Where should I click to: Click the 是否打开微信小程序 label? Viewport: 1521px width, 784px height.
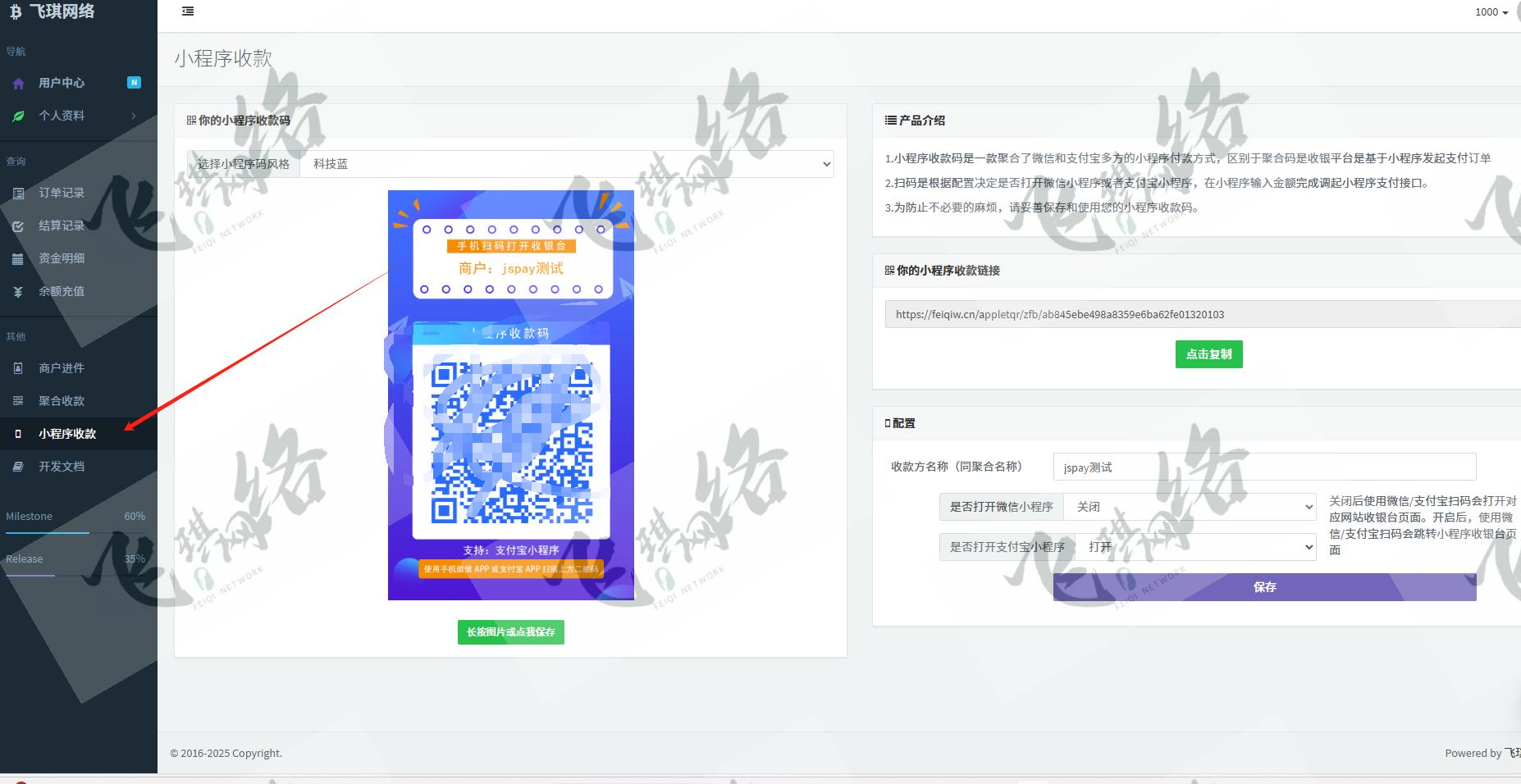click(x=1002, y=507)
